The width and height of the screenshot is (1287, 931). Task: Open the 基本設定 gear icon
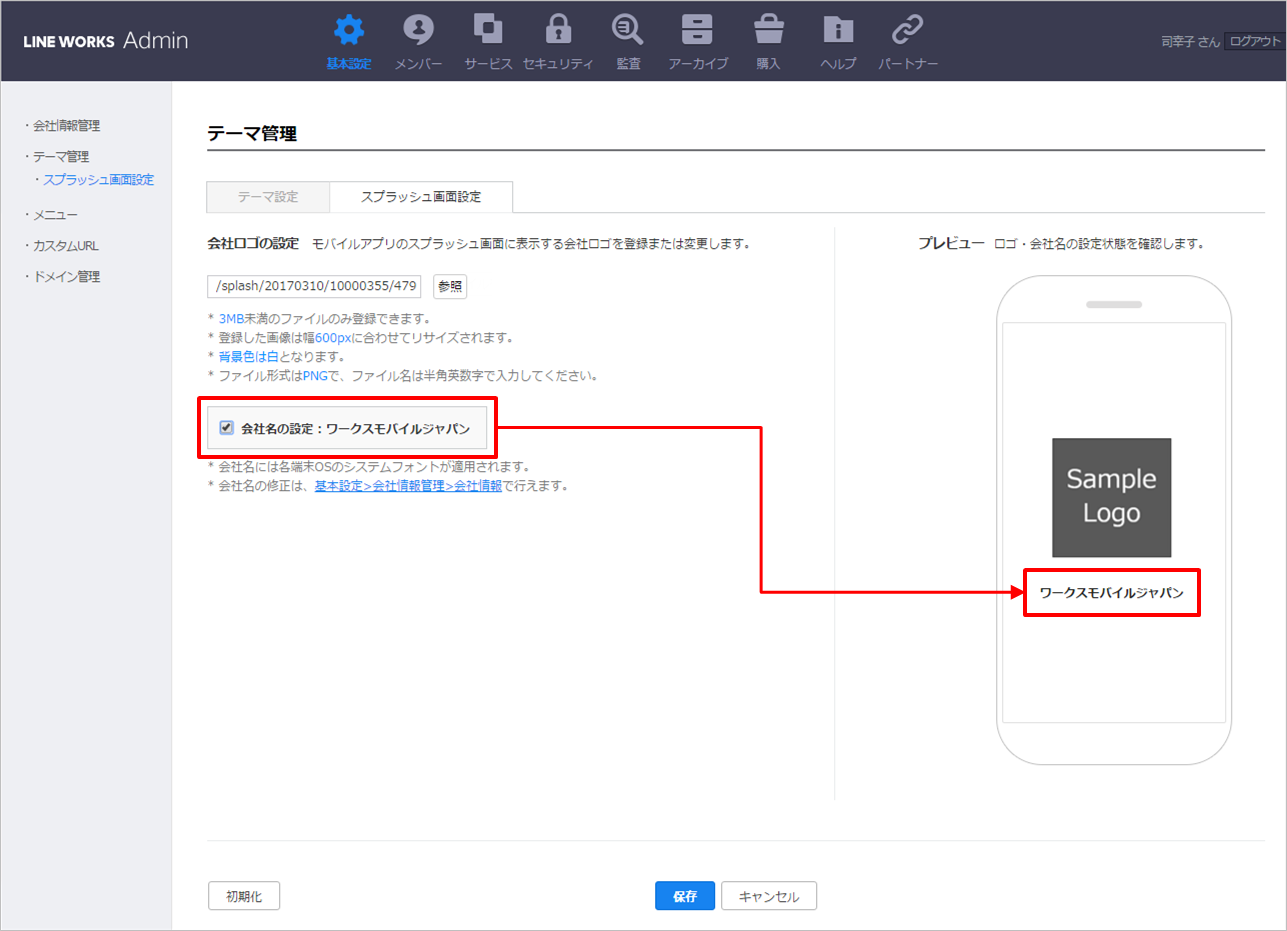click(x=348, y=30)
